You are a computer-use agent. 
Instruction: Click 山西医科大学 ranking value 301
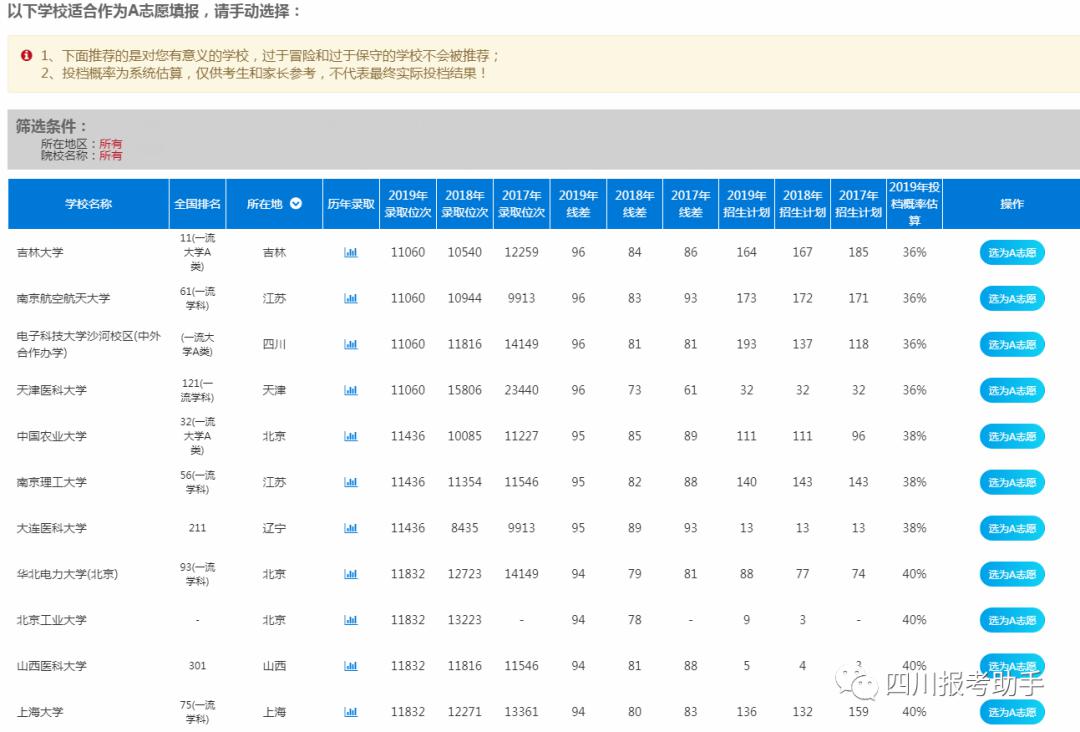197,666
